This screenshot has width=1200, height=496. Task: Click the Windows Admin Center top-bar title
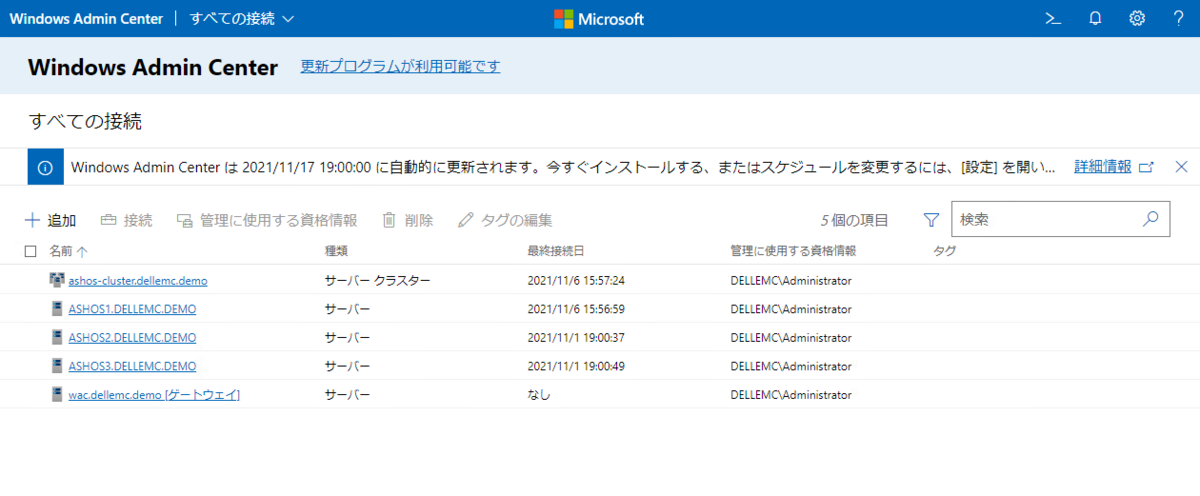pyautogui.click(x=86, y=19)
